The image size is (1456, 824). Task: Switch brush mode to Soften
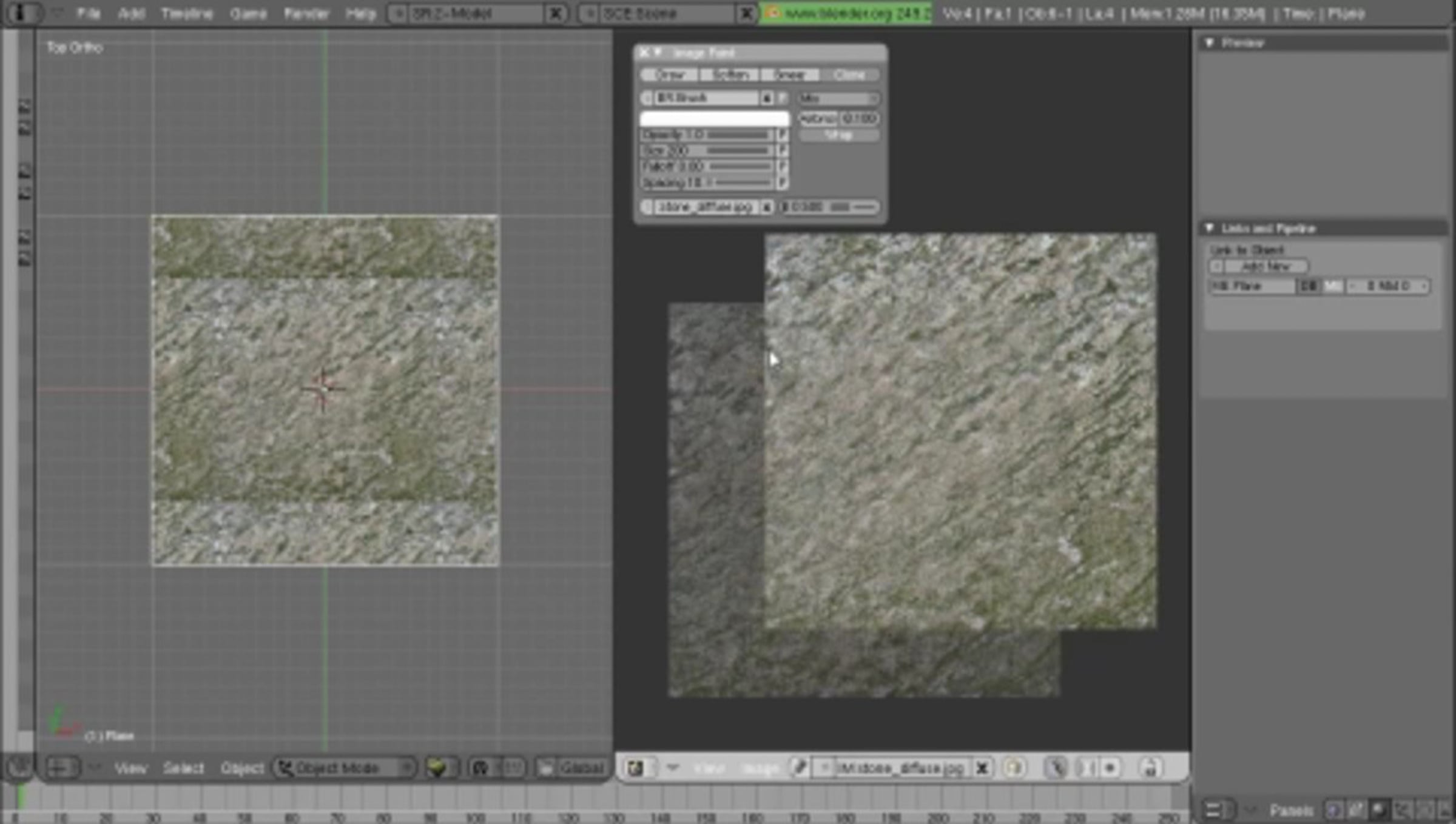730,75
